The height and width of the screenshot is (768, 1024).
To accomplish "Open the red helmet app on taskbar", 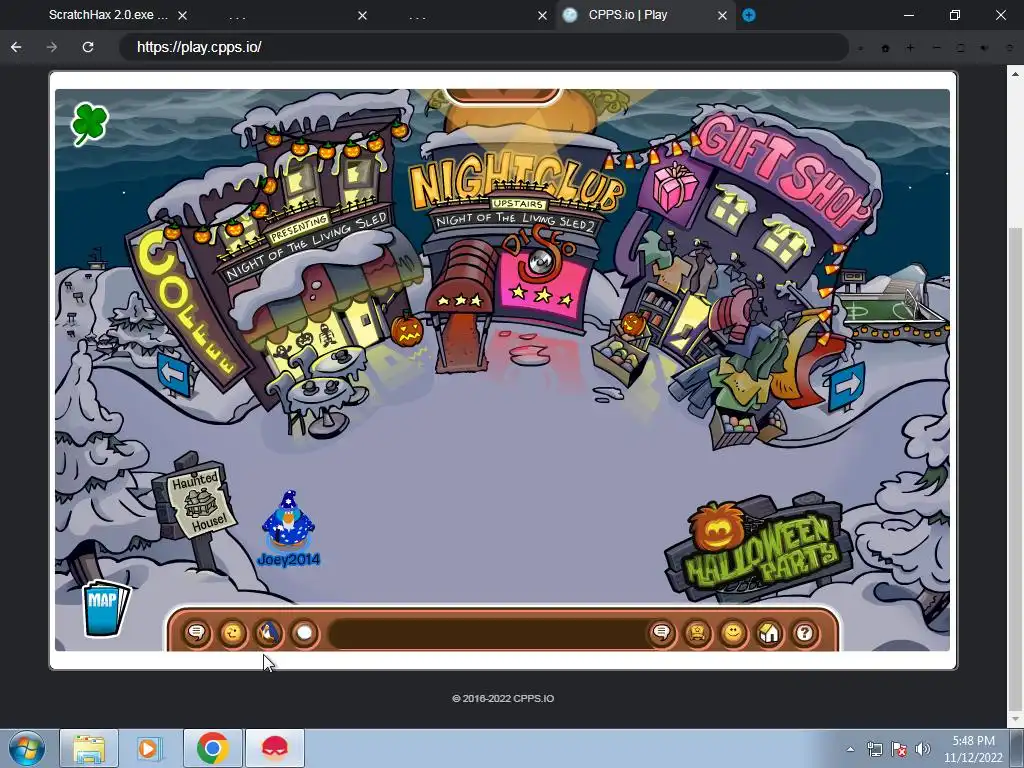I will pos(275,748).
